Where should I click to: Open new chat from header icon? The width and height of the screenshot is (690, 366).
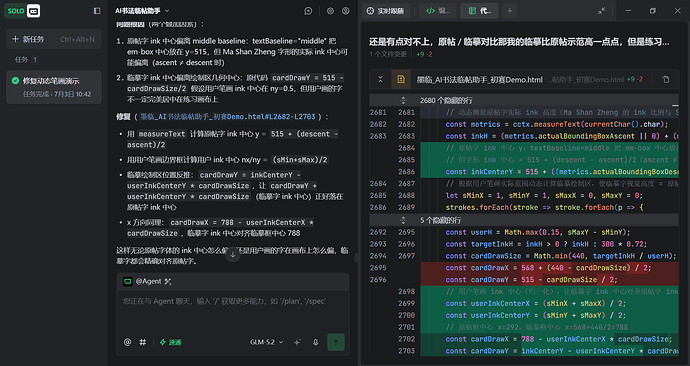click(x=308, y=11)
